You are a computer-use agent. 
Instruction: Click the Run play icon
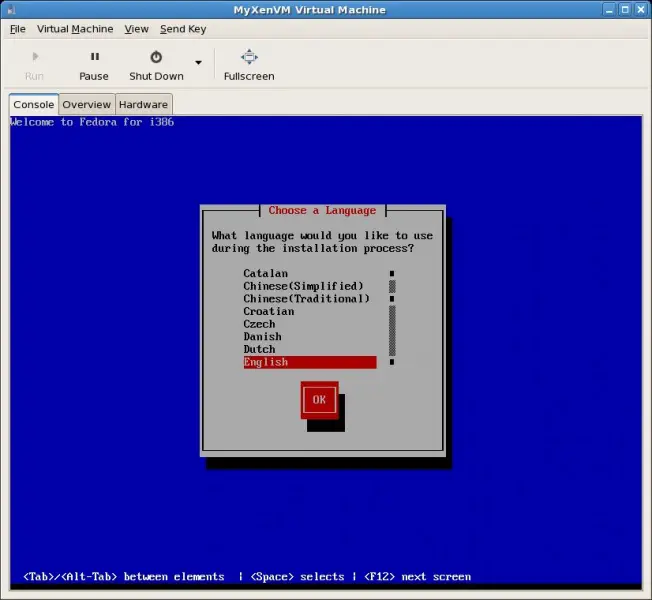pyautogui.click(x=35, y=57)
